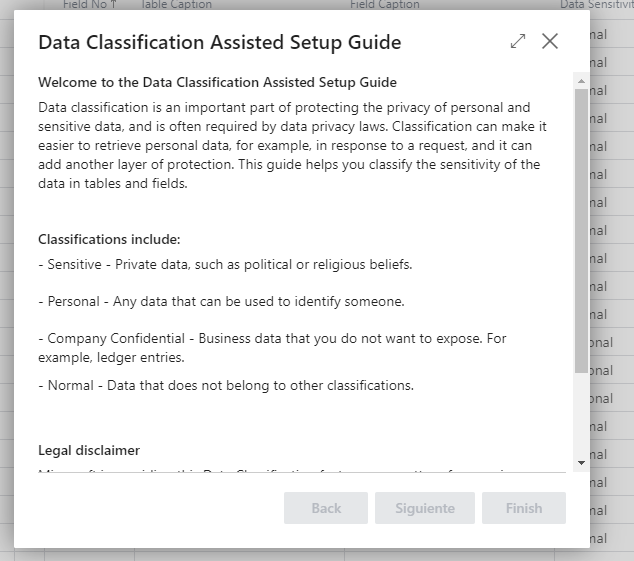Click the vertical scrollbar thumb

point(580,230)
